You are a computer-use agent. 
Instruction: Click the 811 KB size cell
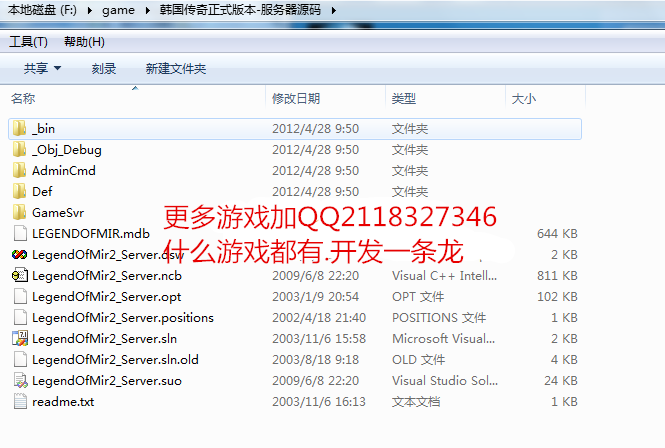point(557,275)
